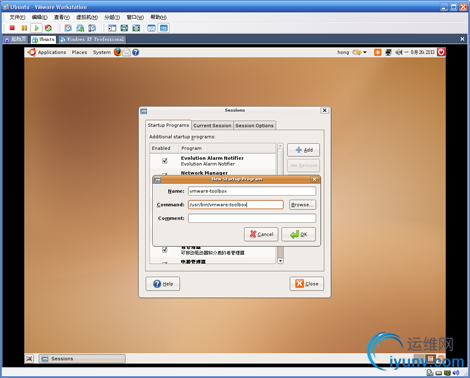Open the 文件 menu in VMware

[17, 17]
